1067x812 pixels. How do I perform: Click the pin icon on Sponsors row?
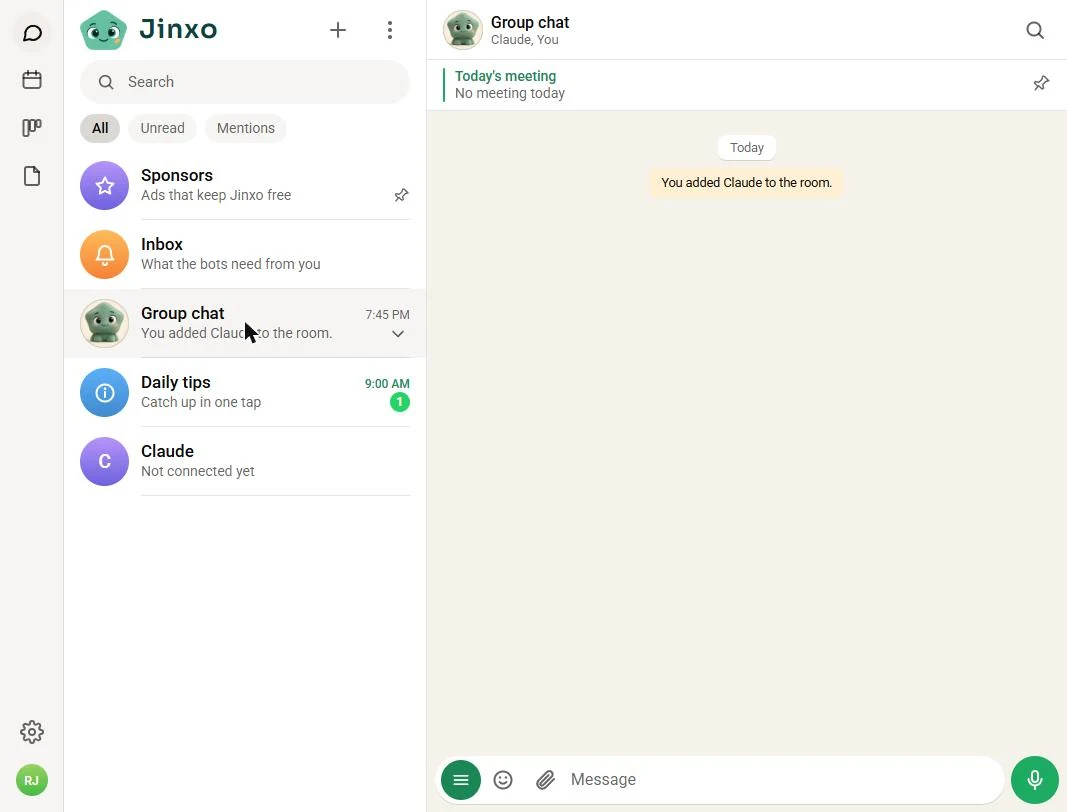tap(401, 195)
